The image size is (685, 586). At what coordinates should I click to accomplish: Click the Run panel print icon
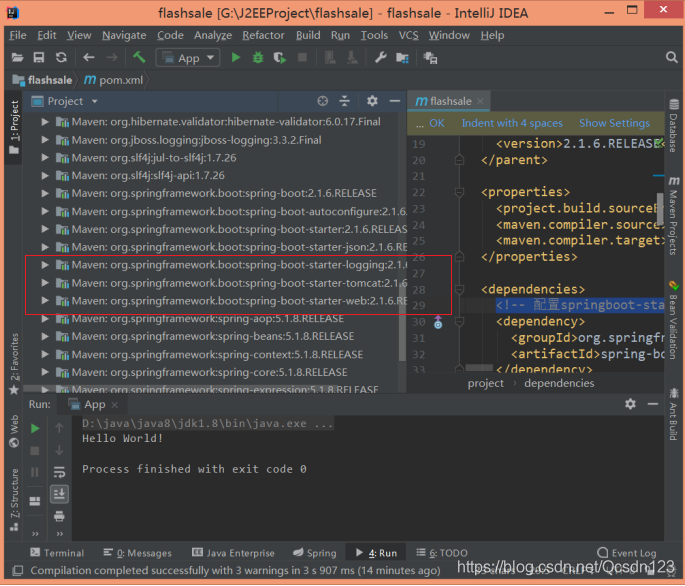[x=59, y=516]
